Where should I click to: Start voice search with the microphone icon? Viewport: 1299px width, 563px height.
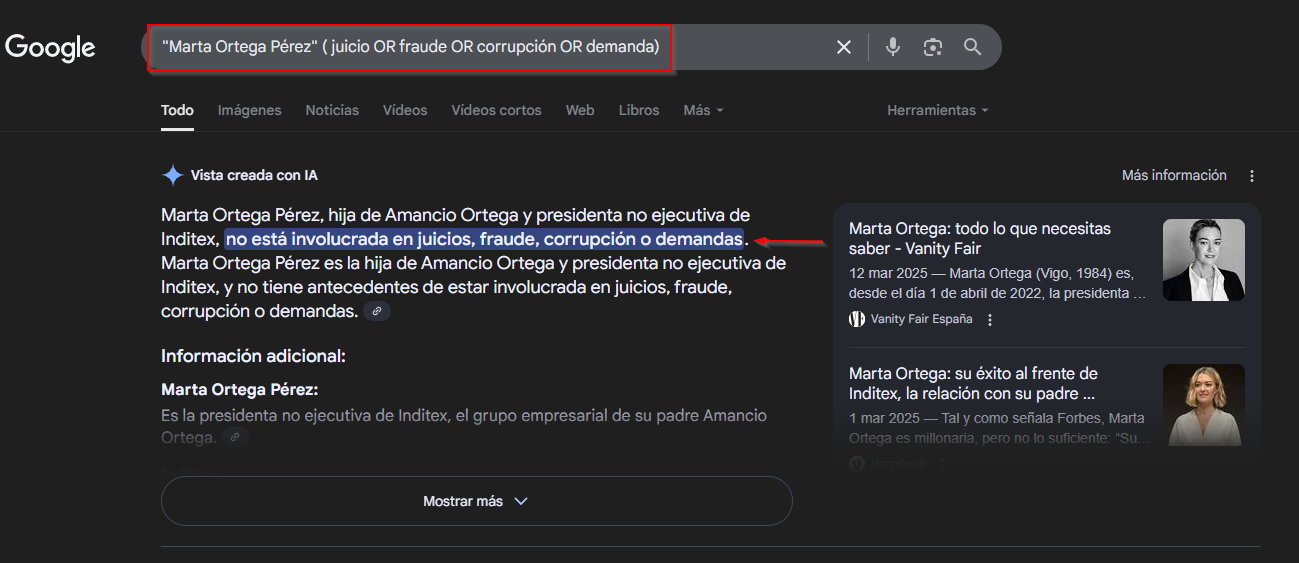point(893,47)
